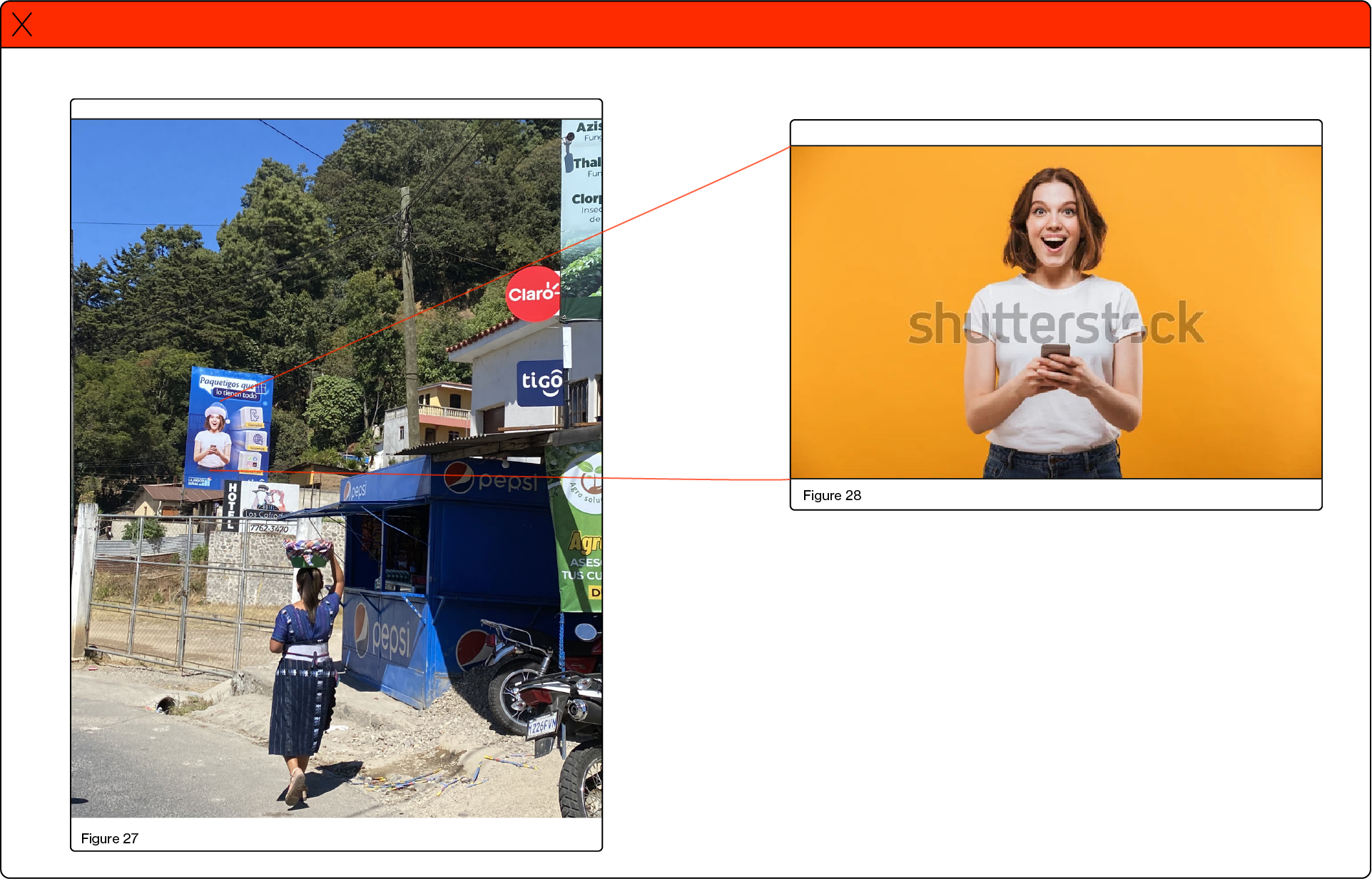The width and height of the screenshot is (1372, 879).
Task: Click the basket on the woman's head
Action: click(308, 553)
